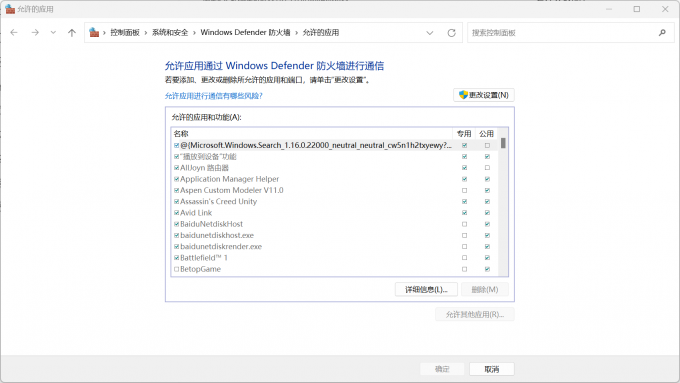This screenshot has height=383, width=680.
Task: Cancel with the 取消 button
Action: tap(492, 369)
